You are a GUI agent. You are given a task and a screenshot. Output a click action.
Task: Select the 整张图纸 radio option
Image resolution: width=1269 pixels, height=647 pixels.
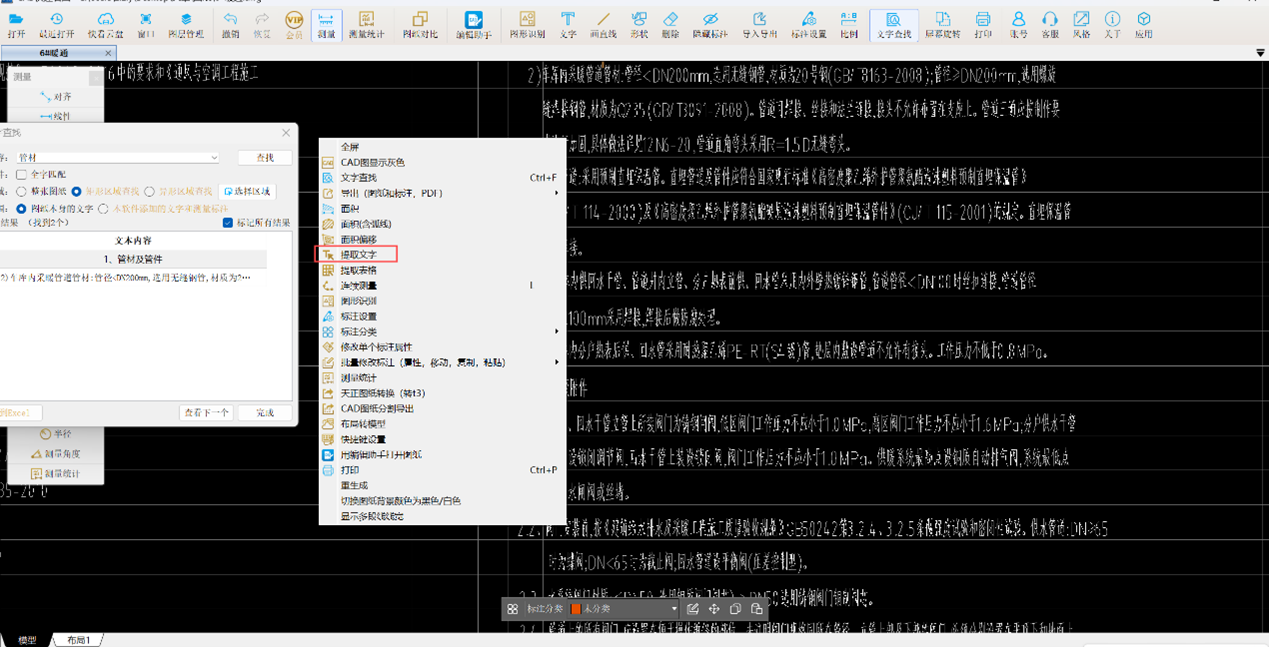pyautogui.click(x=22, y=191)
